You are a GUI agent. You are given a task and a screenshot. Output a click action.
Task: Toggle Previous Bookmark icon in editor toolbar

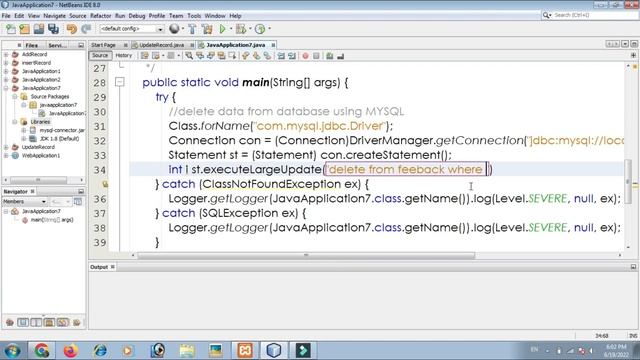coord(245,56)
